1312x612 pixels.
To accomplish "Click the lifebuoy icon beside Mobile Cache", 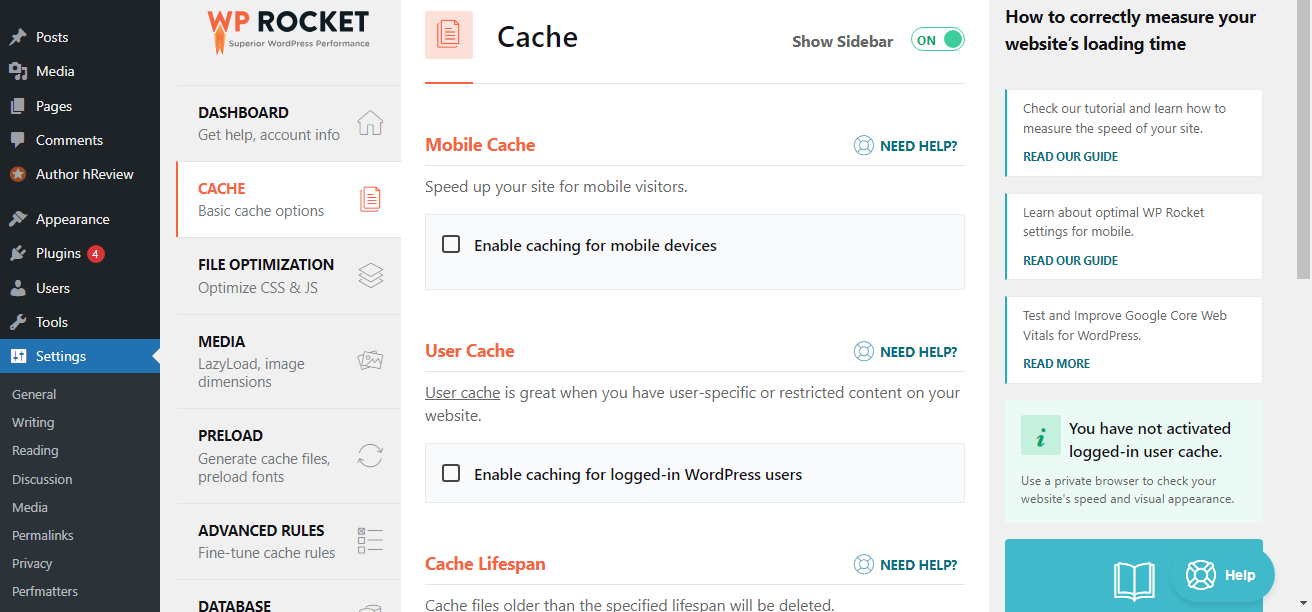I will (863, 146).
